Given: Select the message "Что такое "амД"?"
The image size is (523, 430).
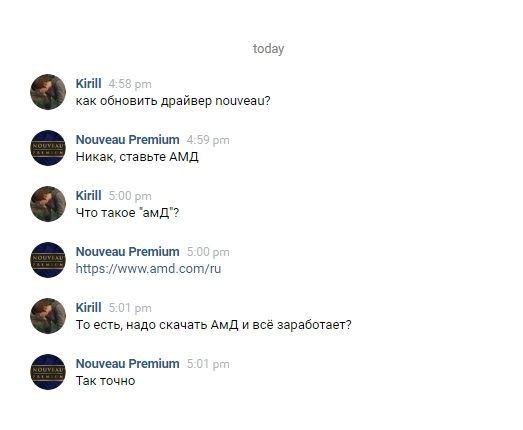Looking at the screenshot, I should (127, 213).
